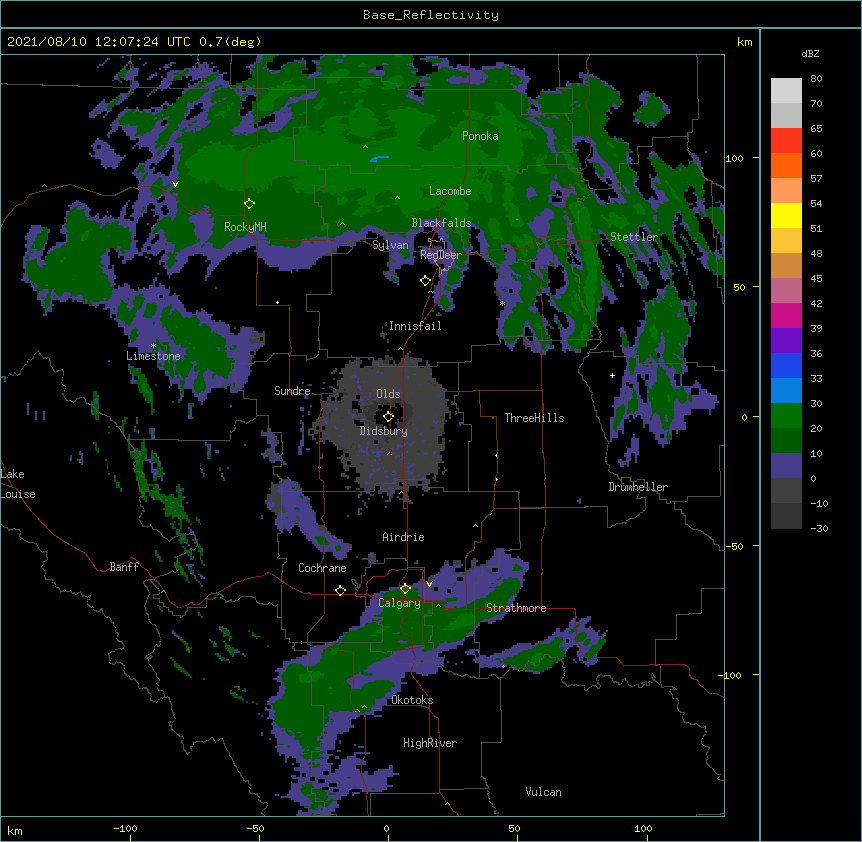The height and width of the screenshot is (842, 862).
Task: Click the white plus marker north of Drumheller
Action: (x=612, y=375)
